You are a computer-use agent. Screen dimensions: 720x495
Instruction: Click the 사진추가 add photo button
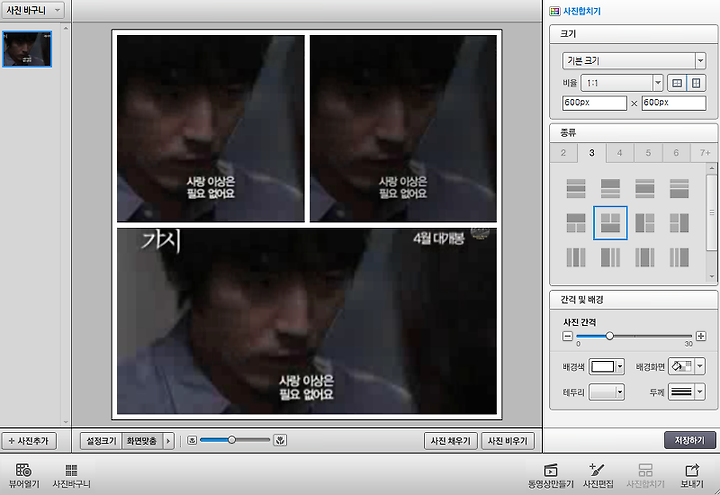(29, 441)
